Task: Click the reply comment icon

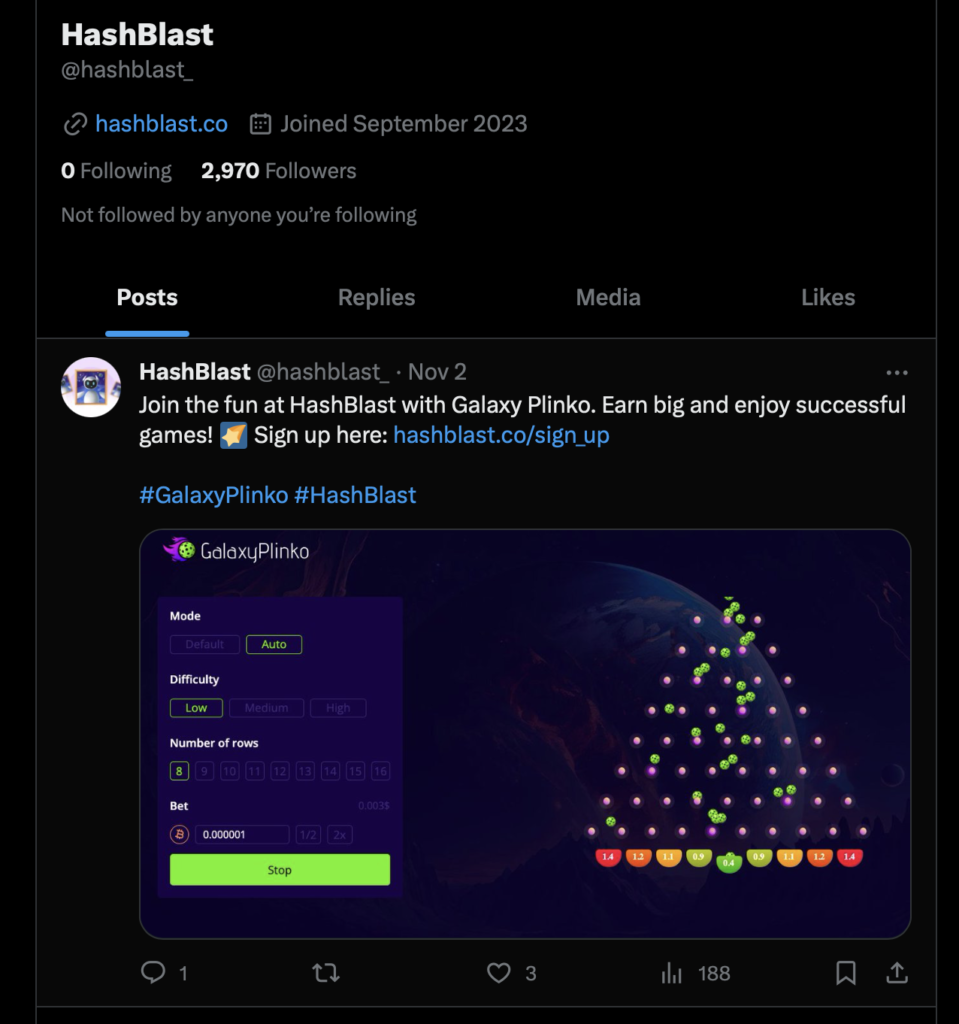Action: (x=154, y=972)
